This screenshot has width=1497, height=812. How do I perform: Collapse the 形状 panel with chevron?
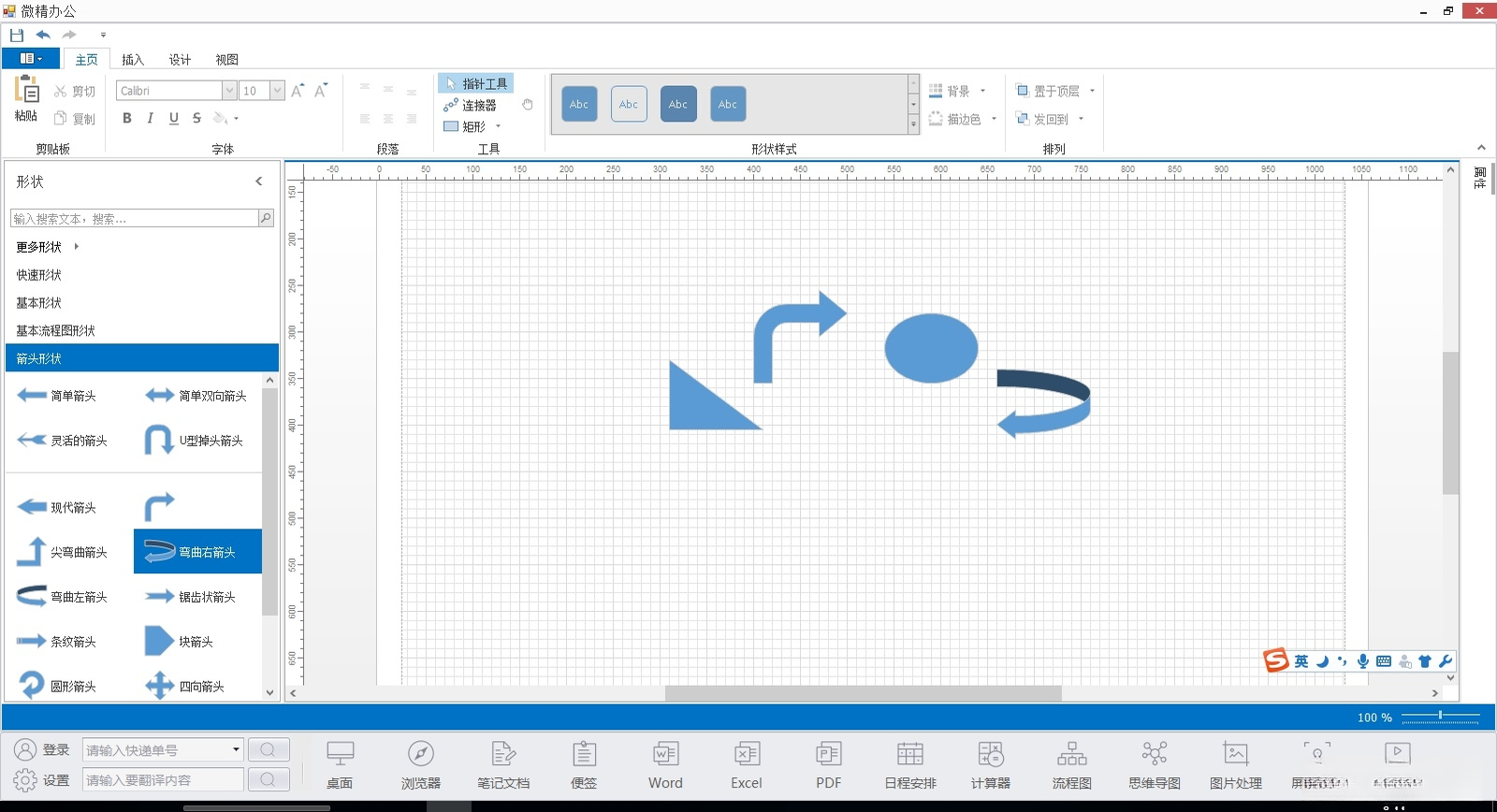(259, 181)
